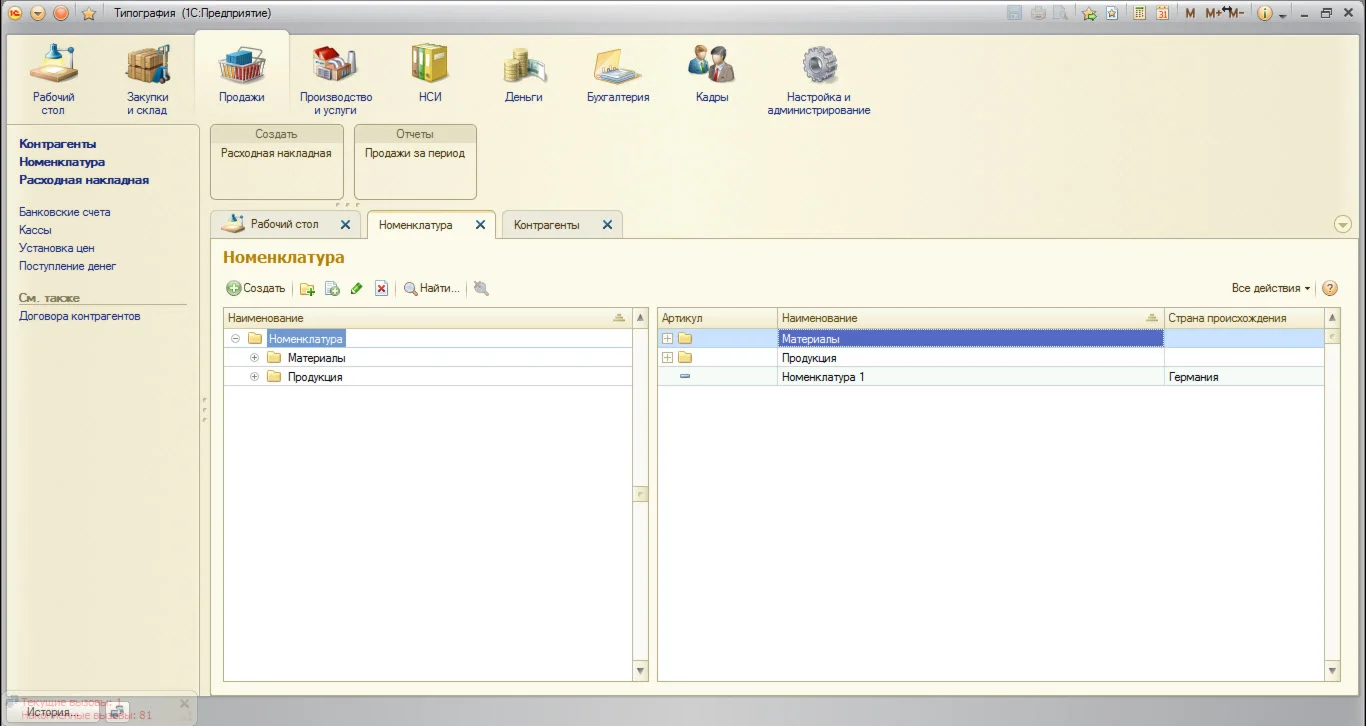Screen dimensions: 1366x726
Task: Open the calendar icon in title bar
Action: (x=1162, y=13)
